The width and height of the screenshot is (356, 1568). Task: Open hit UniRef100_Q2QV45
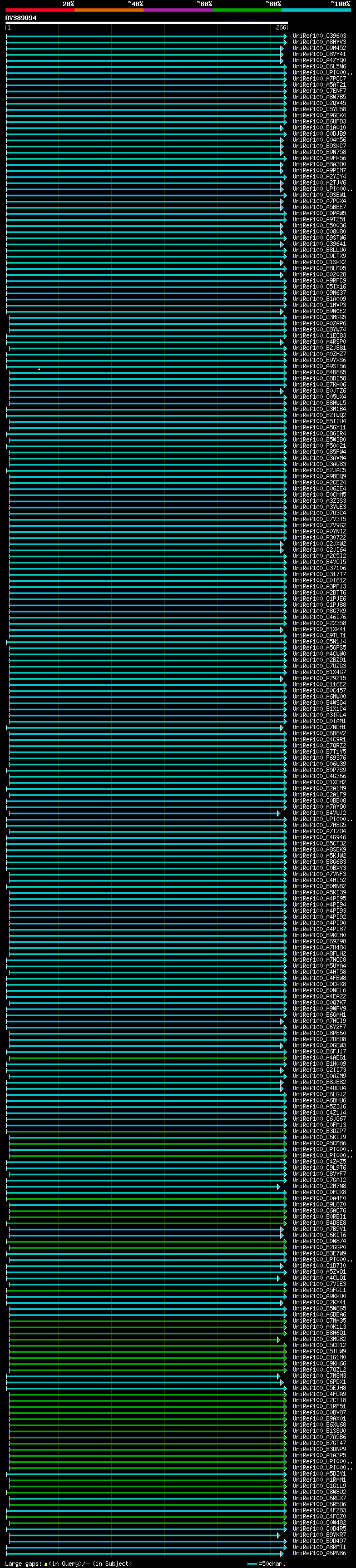point(319,103)
